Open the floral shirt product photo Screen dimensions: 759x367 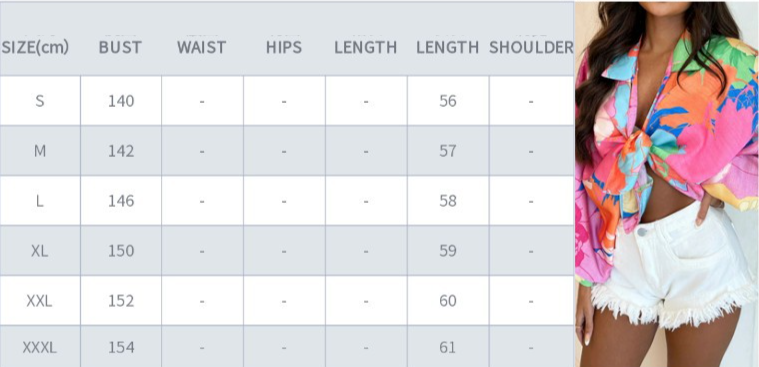tap(667, 184)
